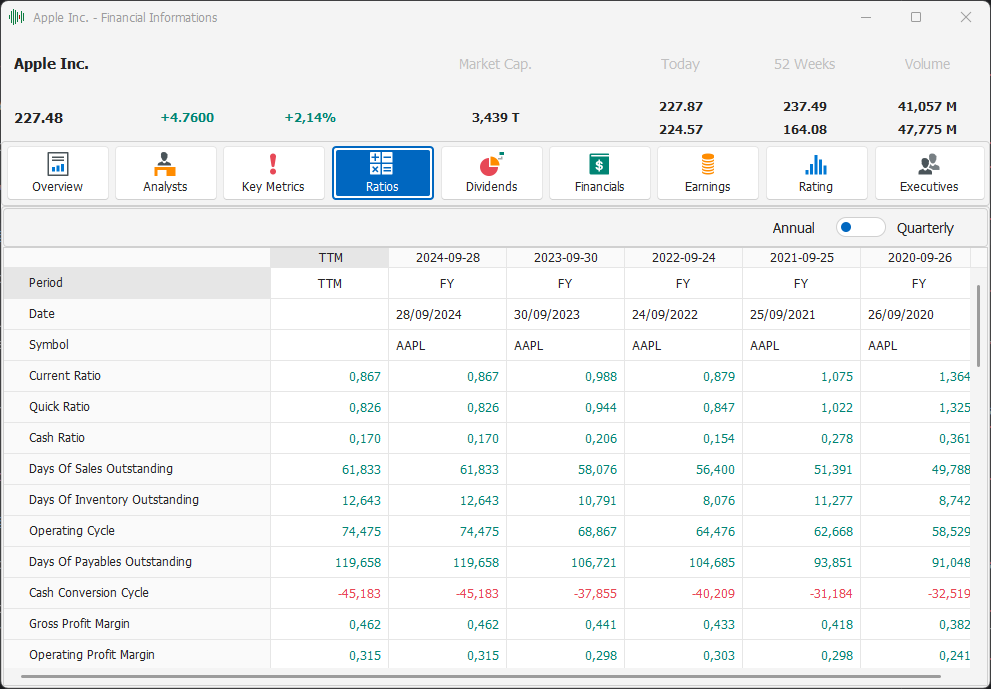991x689 pixels.
Task: Click the Days Of Payables Outstanding label
Action: 111,561
